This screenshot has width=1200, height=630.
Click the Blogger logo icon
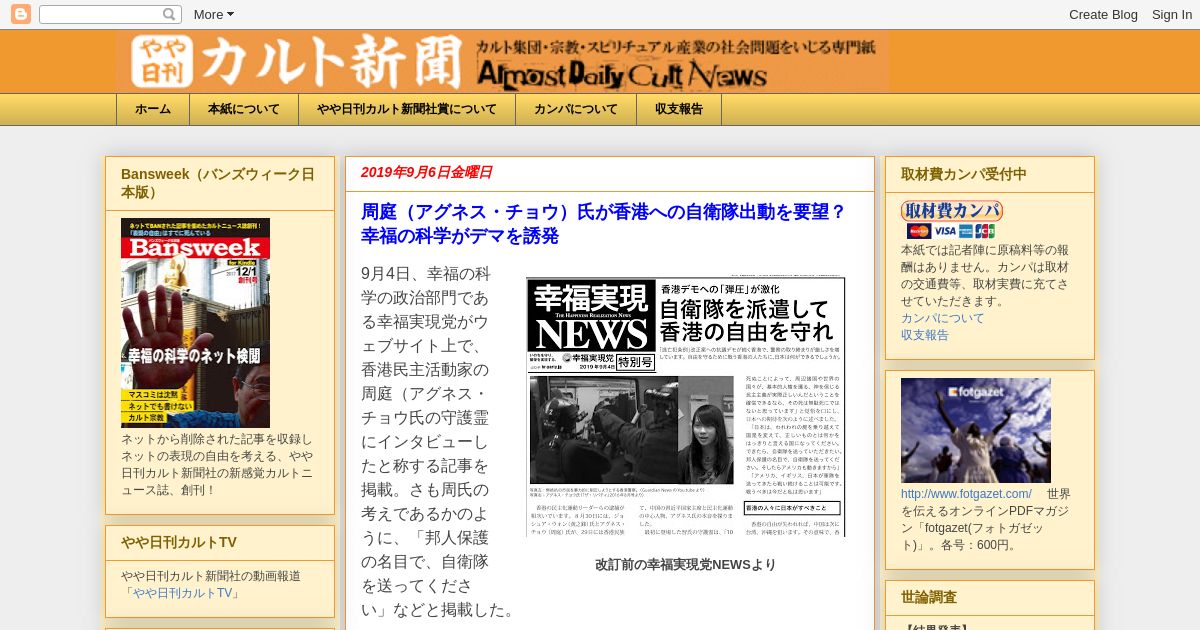[x=20, y=14]
